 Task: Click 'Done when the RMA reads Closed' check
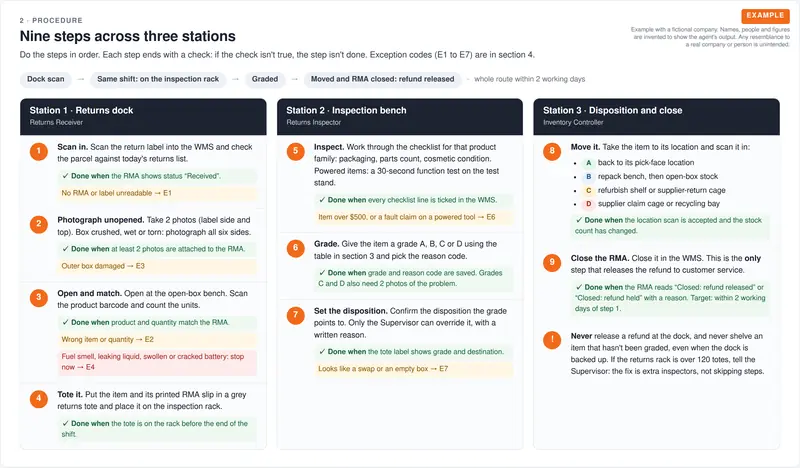pos(670,298)
